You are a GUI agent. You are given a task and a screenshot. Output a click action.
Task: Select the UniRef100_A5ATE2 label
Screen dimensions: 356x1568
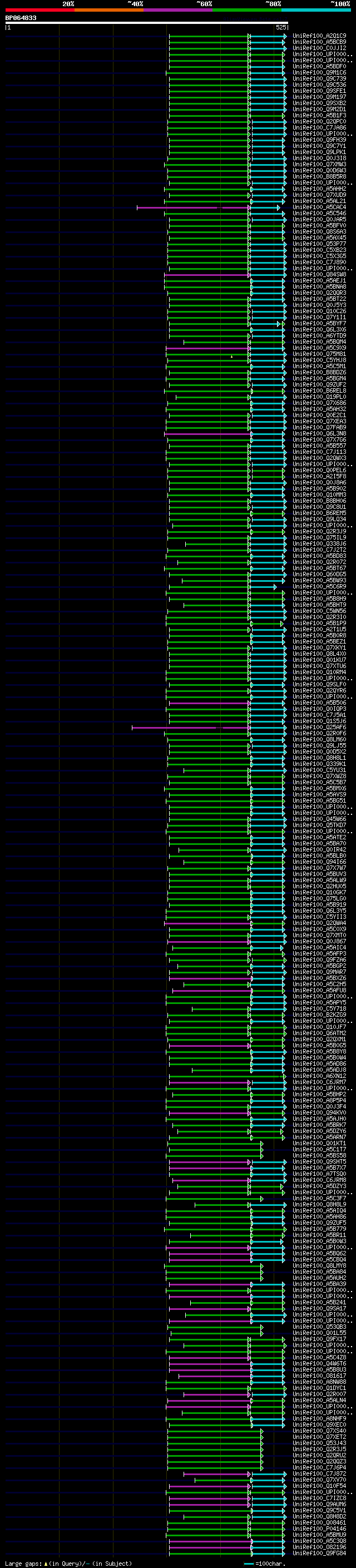pos(319,837)
